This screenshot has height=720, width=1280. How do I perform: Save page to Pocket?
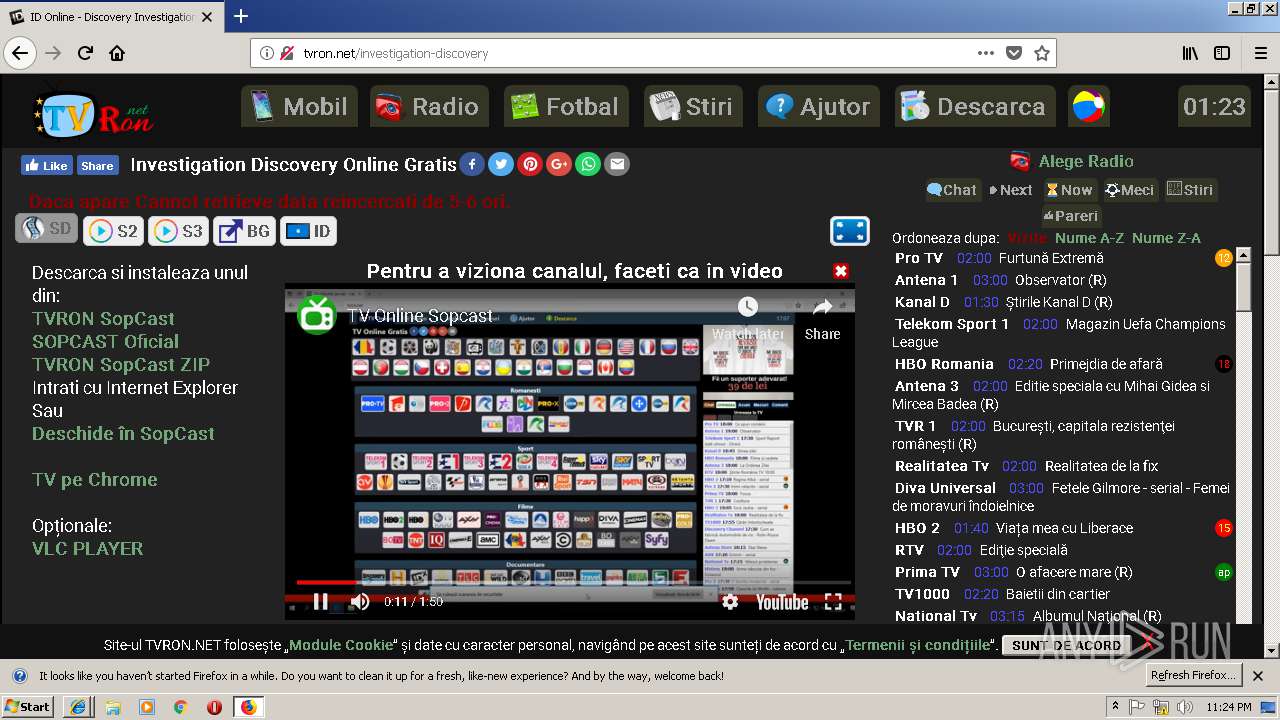coord(1014,53)
